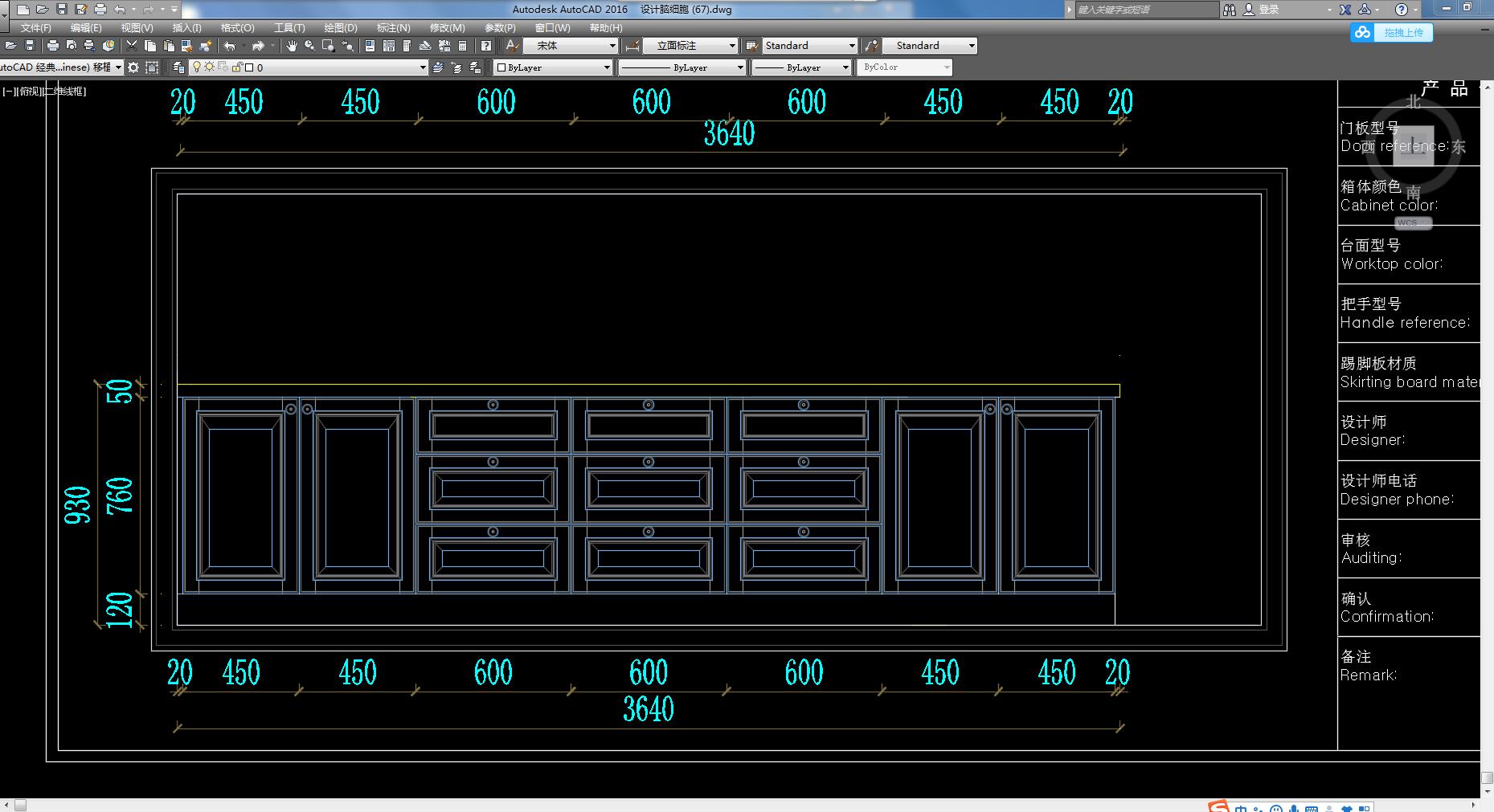Open the Layer Properties Manager icon
The height and width of the screenshot is (812, 1494).
tap(178, 67)
